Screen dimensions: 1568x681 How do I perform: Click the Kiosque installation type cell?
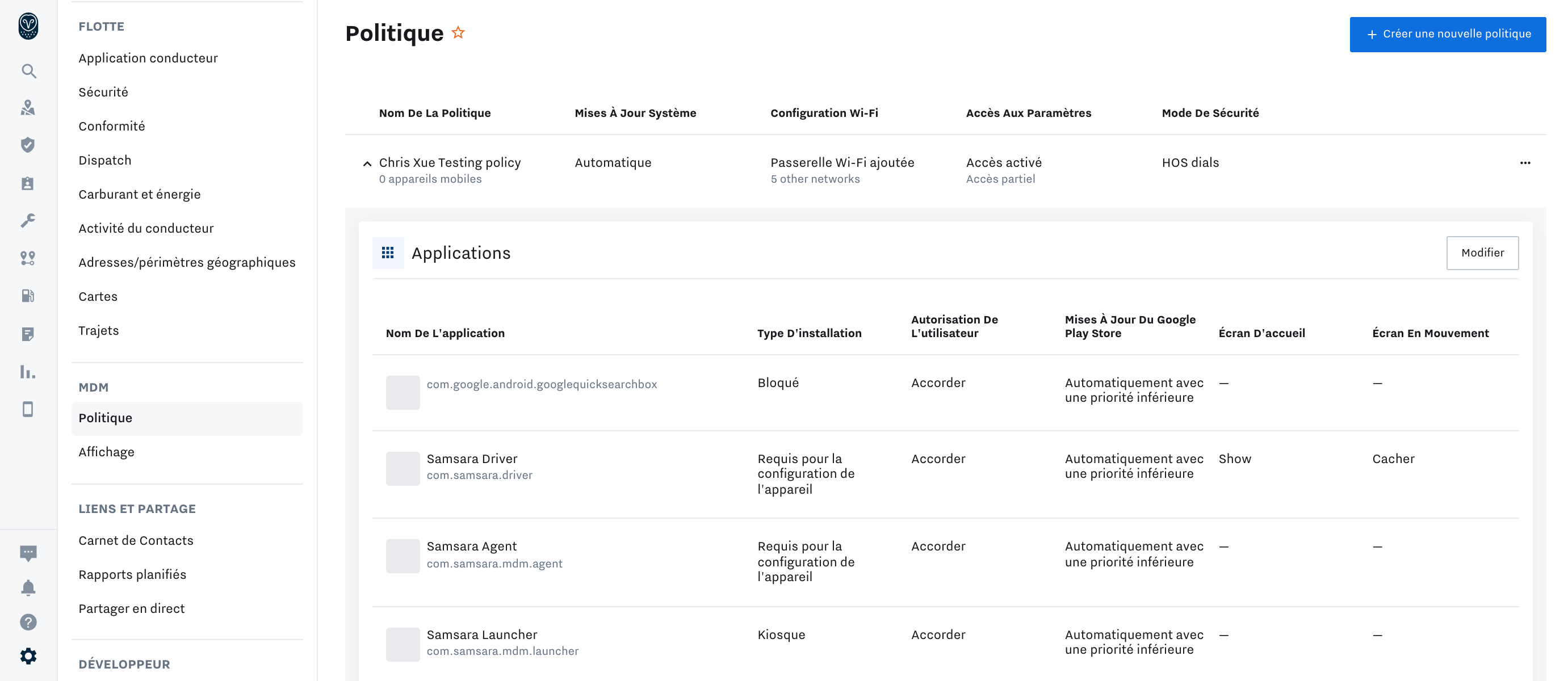tap(781, 634)
